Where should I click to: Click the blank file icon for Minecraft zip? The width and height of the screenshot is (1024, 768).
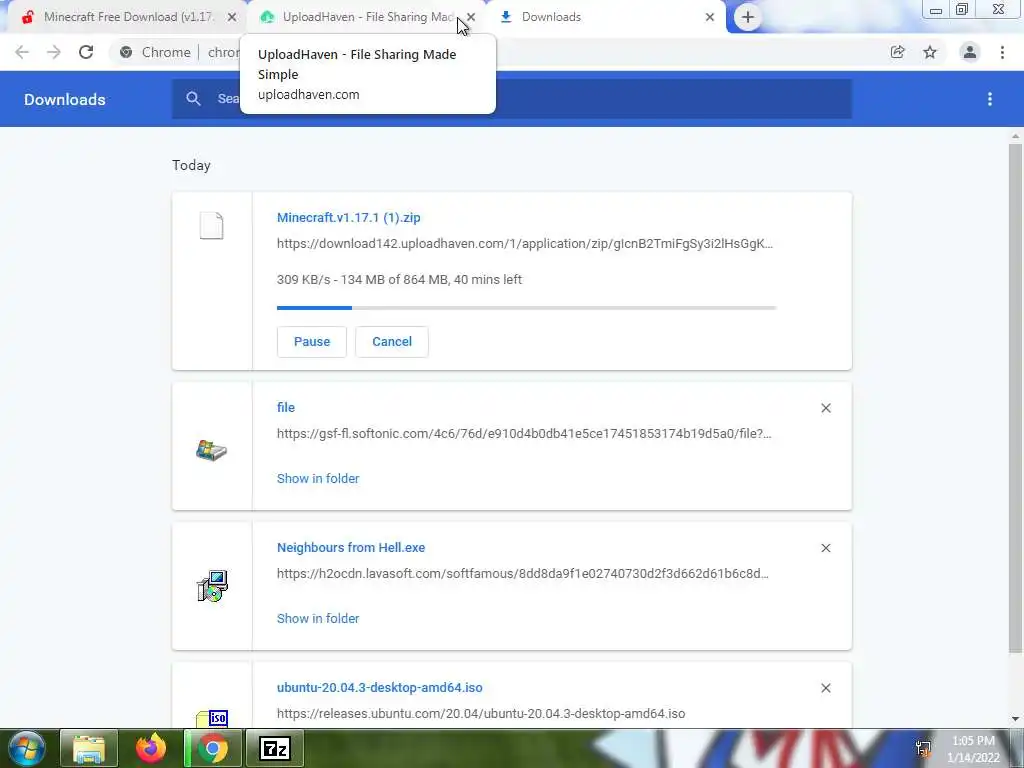click(212, 226)
